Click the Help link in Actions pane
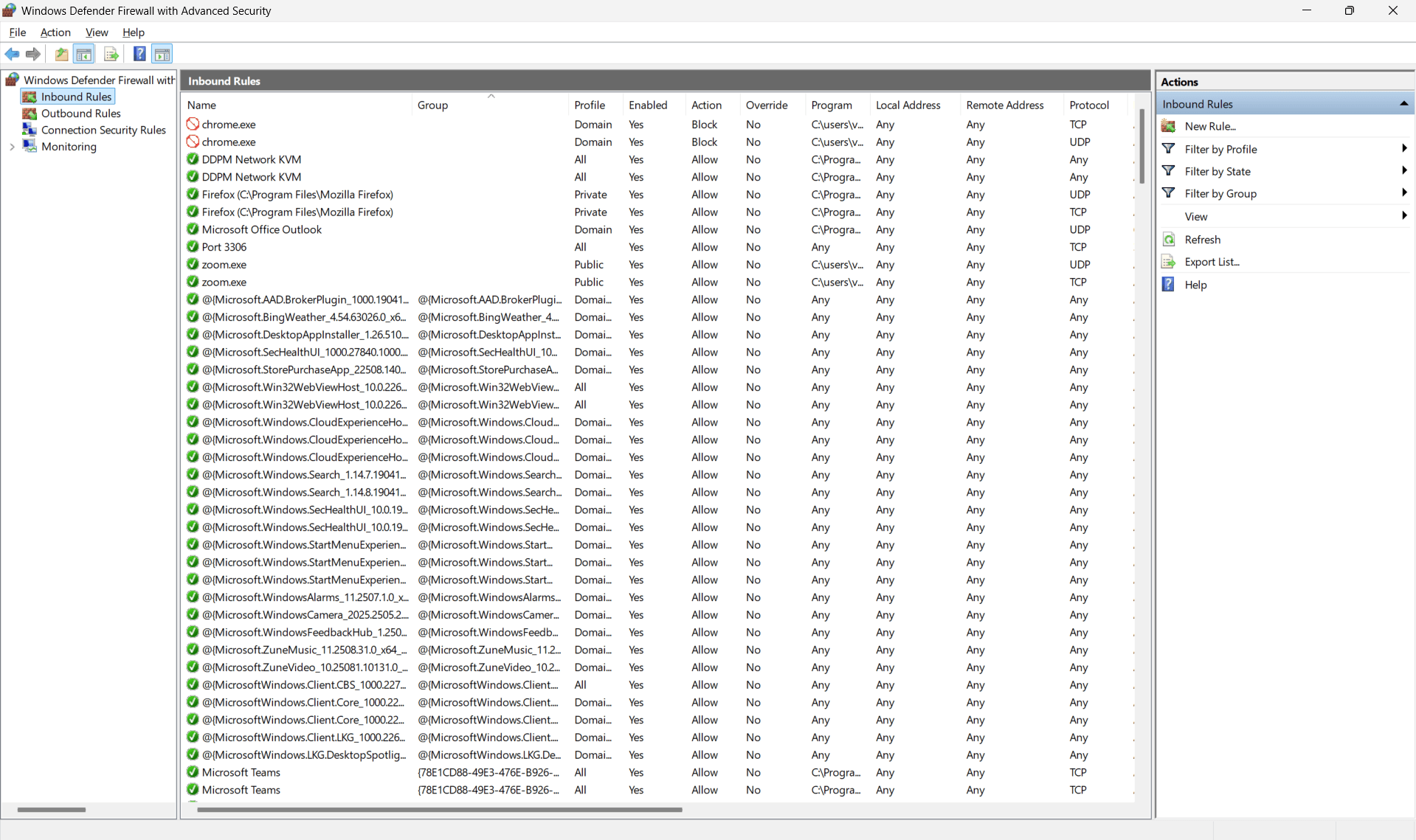Image resolution: width=1416 pixels, height=840 pixels. [x=1197, y=285]
